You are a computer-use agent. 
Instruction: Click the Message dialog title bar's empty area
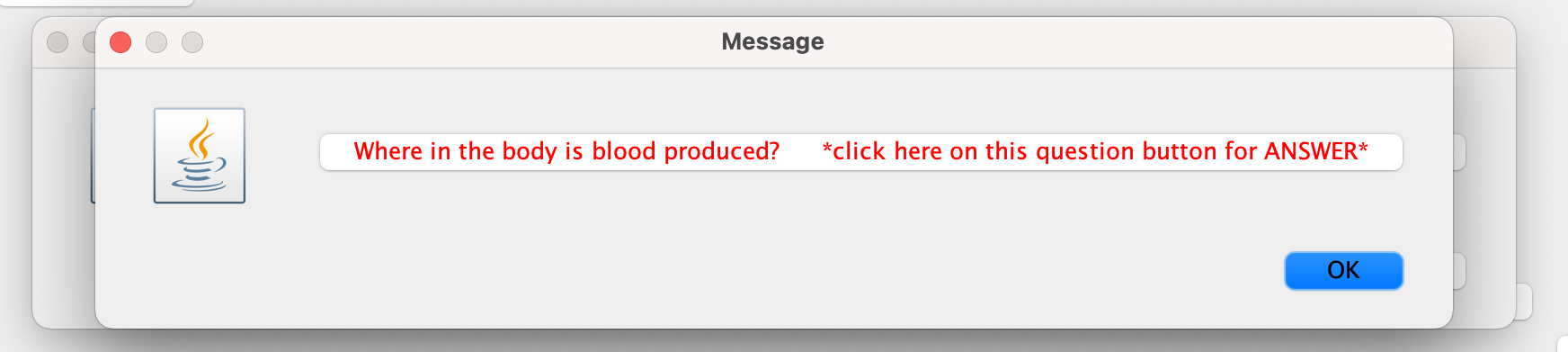click(x=1124, y=42)
